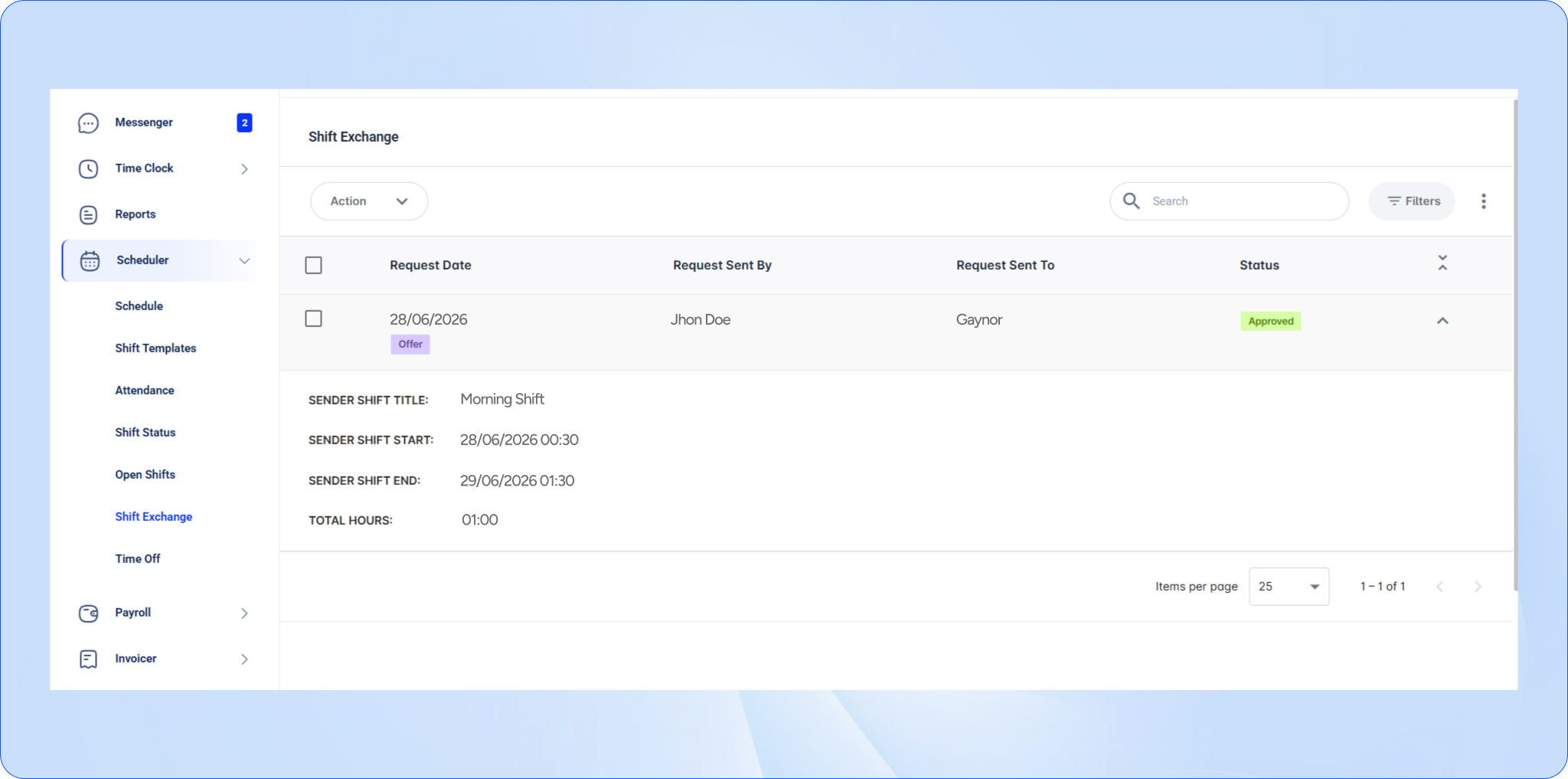Click the date 28/06/2026 in the row
1568x779 pixels.
(428, 319)
